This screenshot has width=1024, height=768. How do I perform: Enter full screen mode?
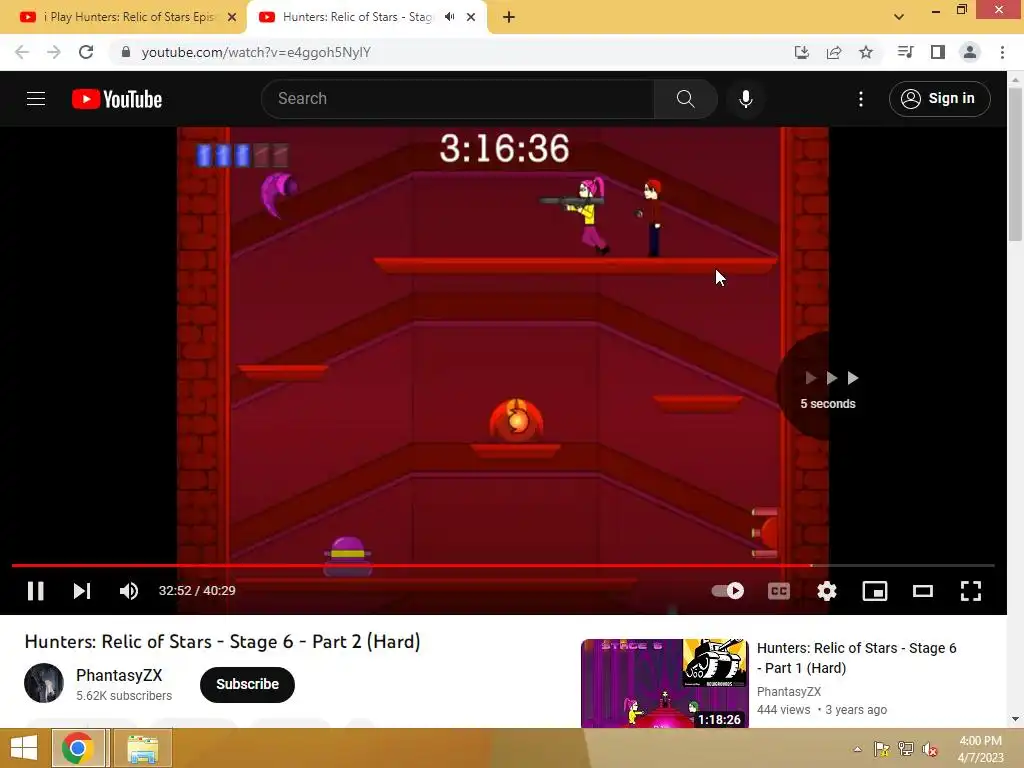(971, 591)
